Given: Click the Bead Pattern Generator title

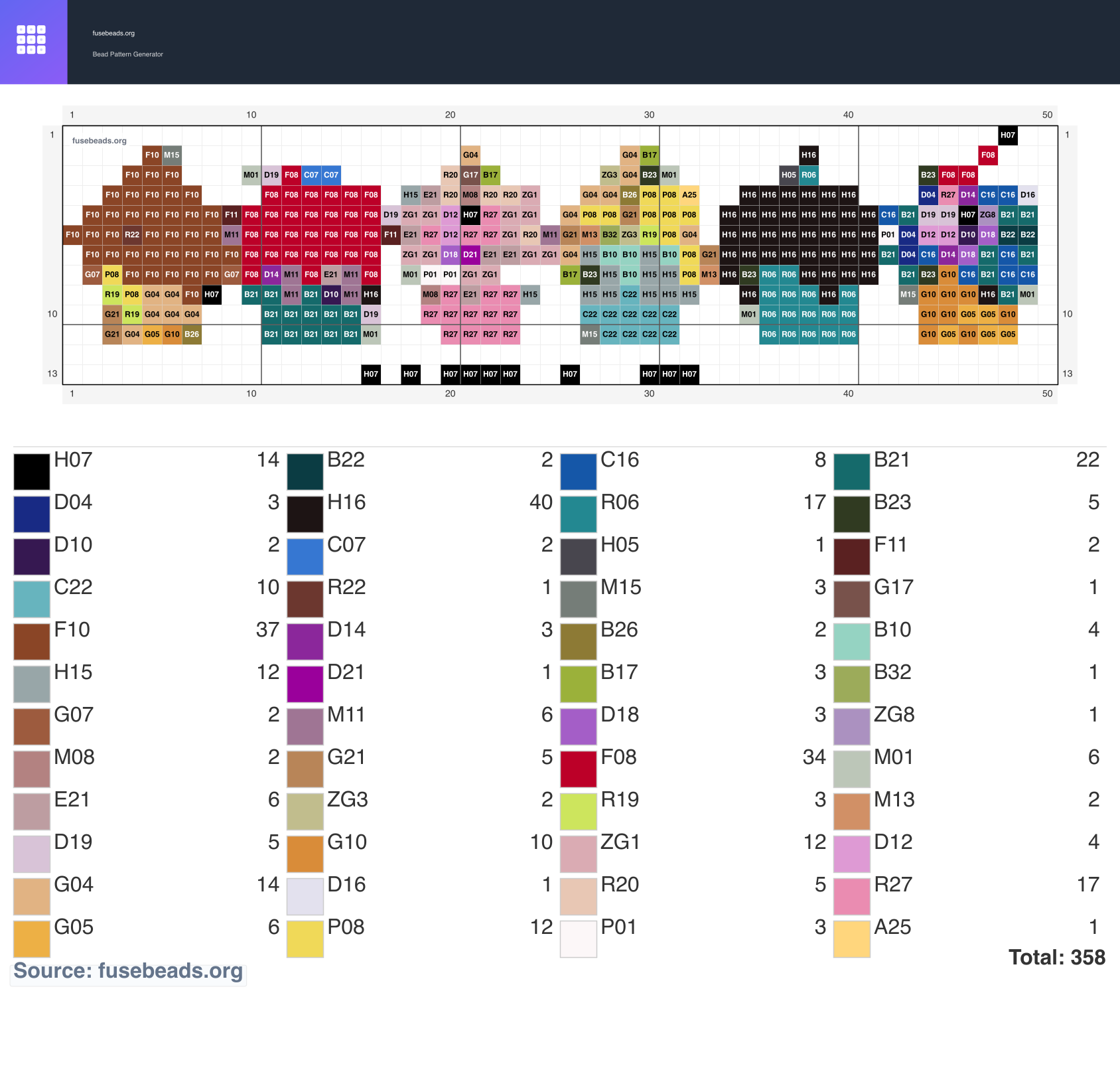Looking at the screenshot, I should coord(127,54).
